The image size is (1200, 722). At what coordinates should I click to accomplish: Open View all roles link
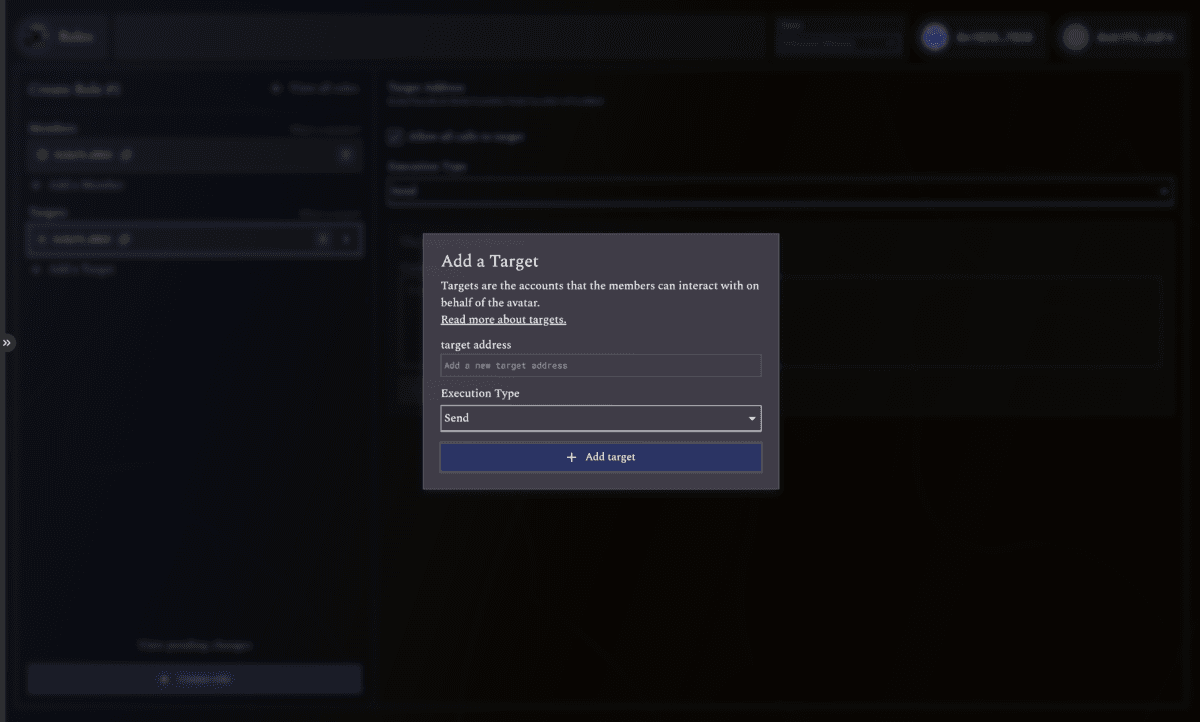[x=315, y=89]
